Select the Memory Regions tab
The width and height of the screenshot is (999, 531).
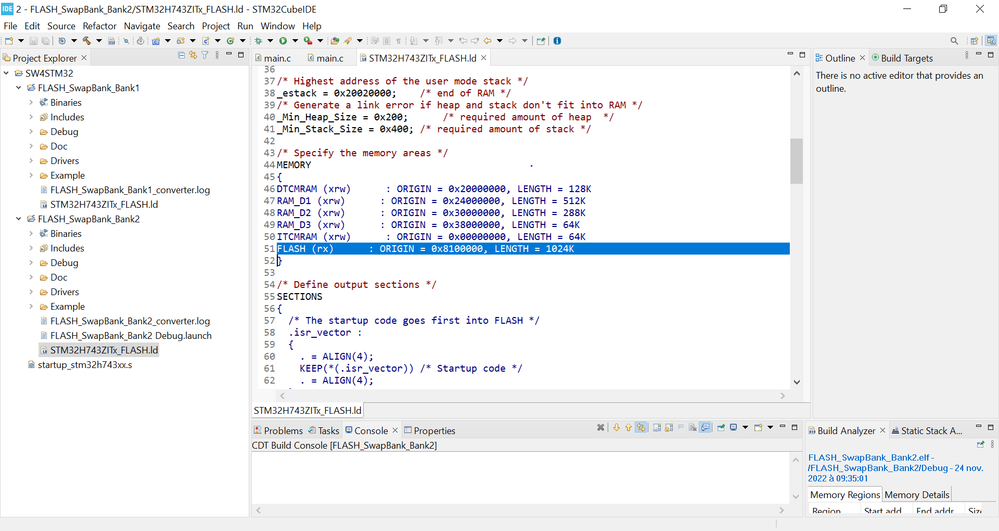845,495
